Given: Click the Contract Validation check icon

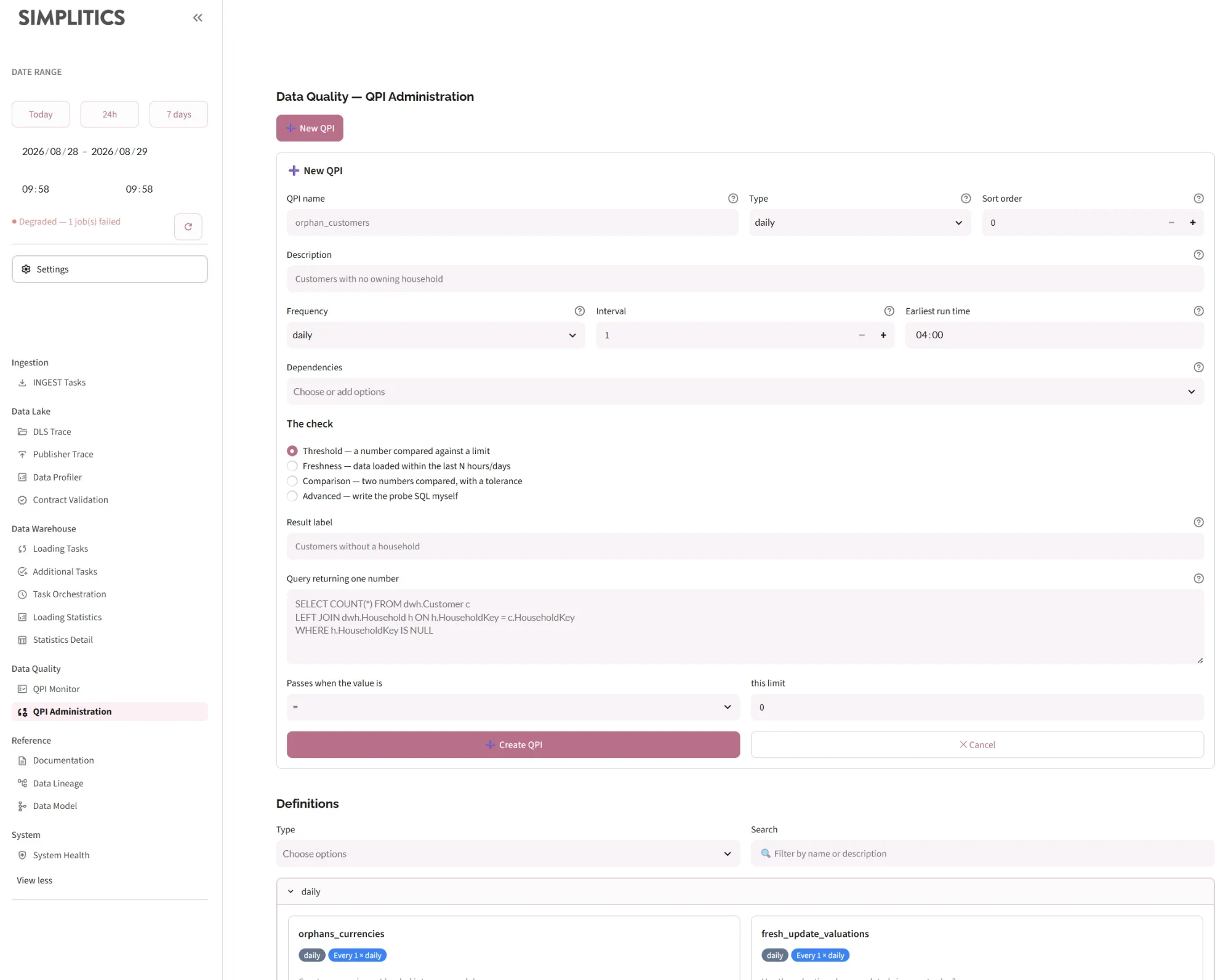Looking at the screenshot, I should [x=22, y=500].
